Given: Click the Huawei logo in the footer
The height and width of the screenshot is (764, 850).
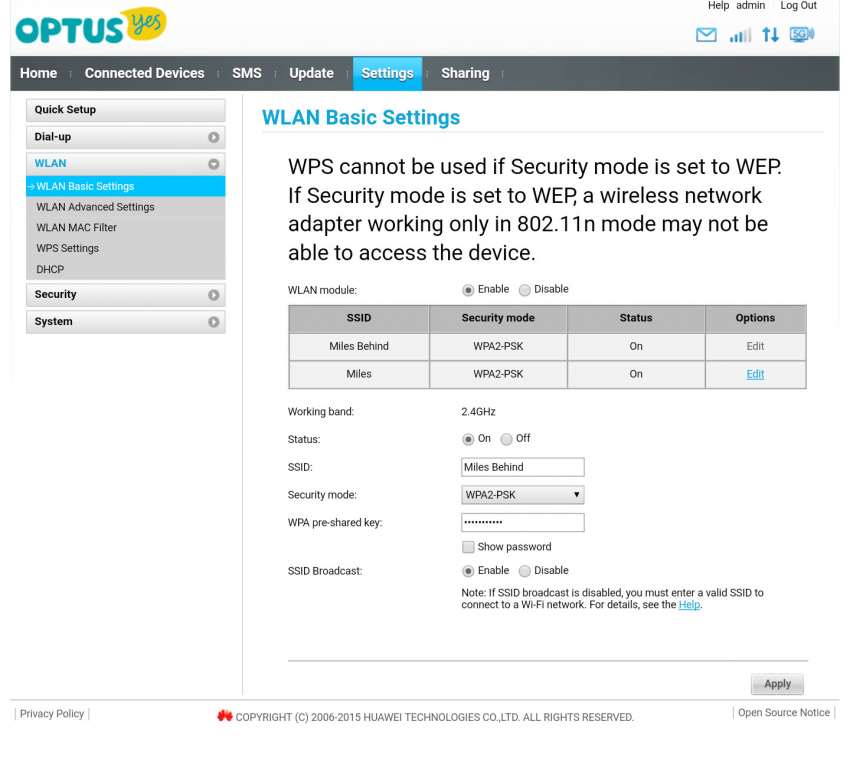Looking at the screenshot, I should click(x=226, y=716).
